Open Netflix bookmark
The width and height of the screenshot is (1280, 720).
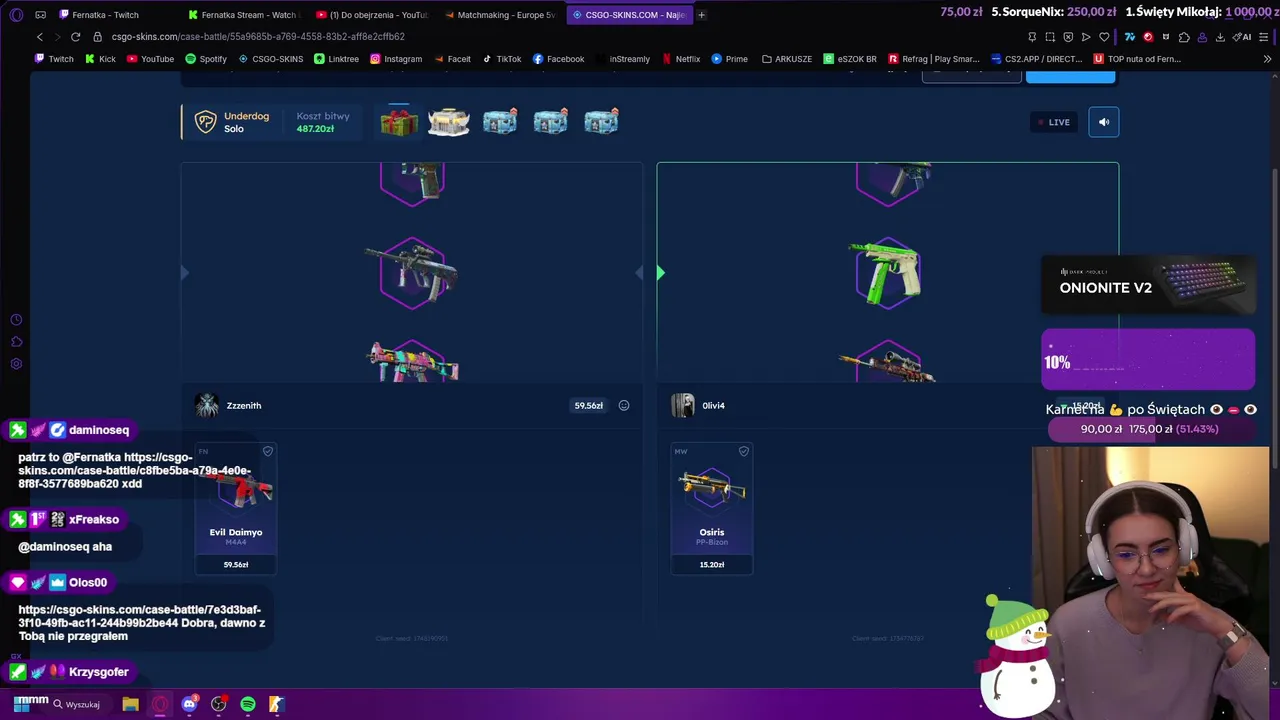(x=681, y=59)
